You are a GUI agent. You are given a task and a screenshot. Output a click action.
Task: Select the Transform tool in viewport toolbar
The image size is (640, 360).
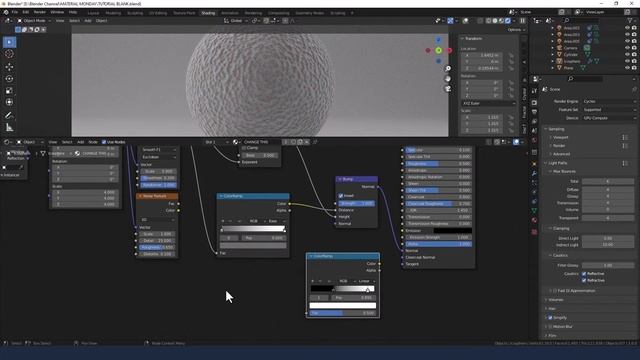[x=9, y=102]
